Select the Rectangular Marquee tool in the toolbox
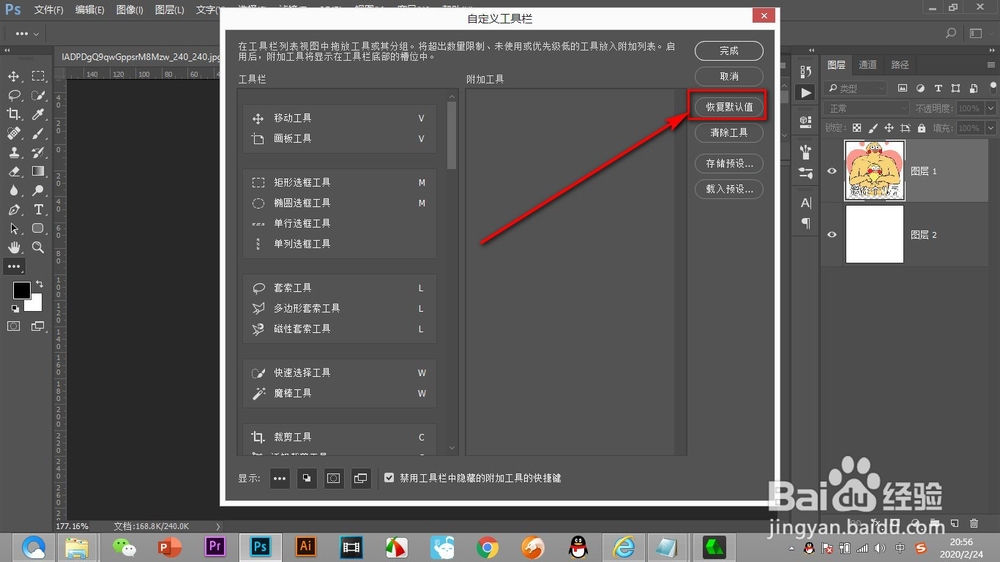 [x=38, y=76]
